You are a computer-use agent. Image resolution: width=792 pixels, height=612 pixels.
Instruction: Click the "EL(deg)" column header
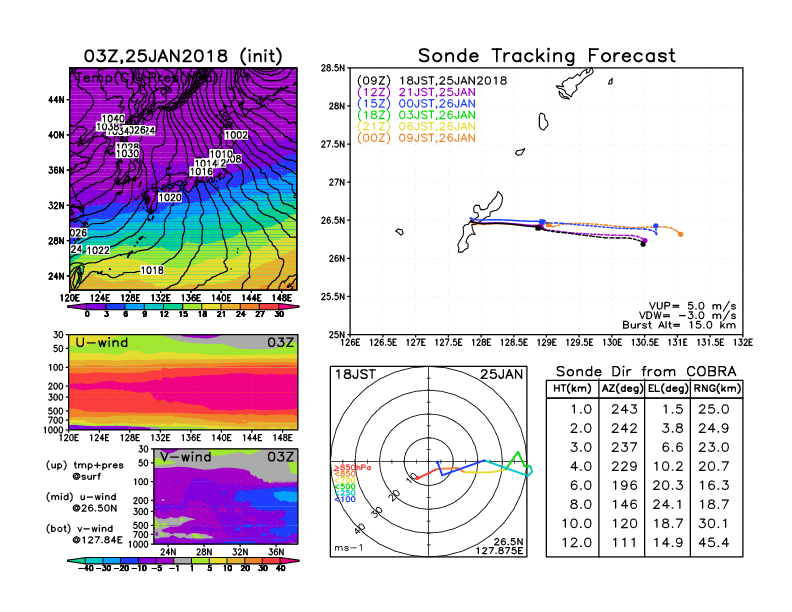(668, 388)
